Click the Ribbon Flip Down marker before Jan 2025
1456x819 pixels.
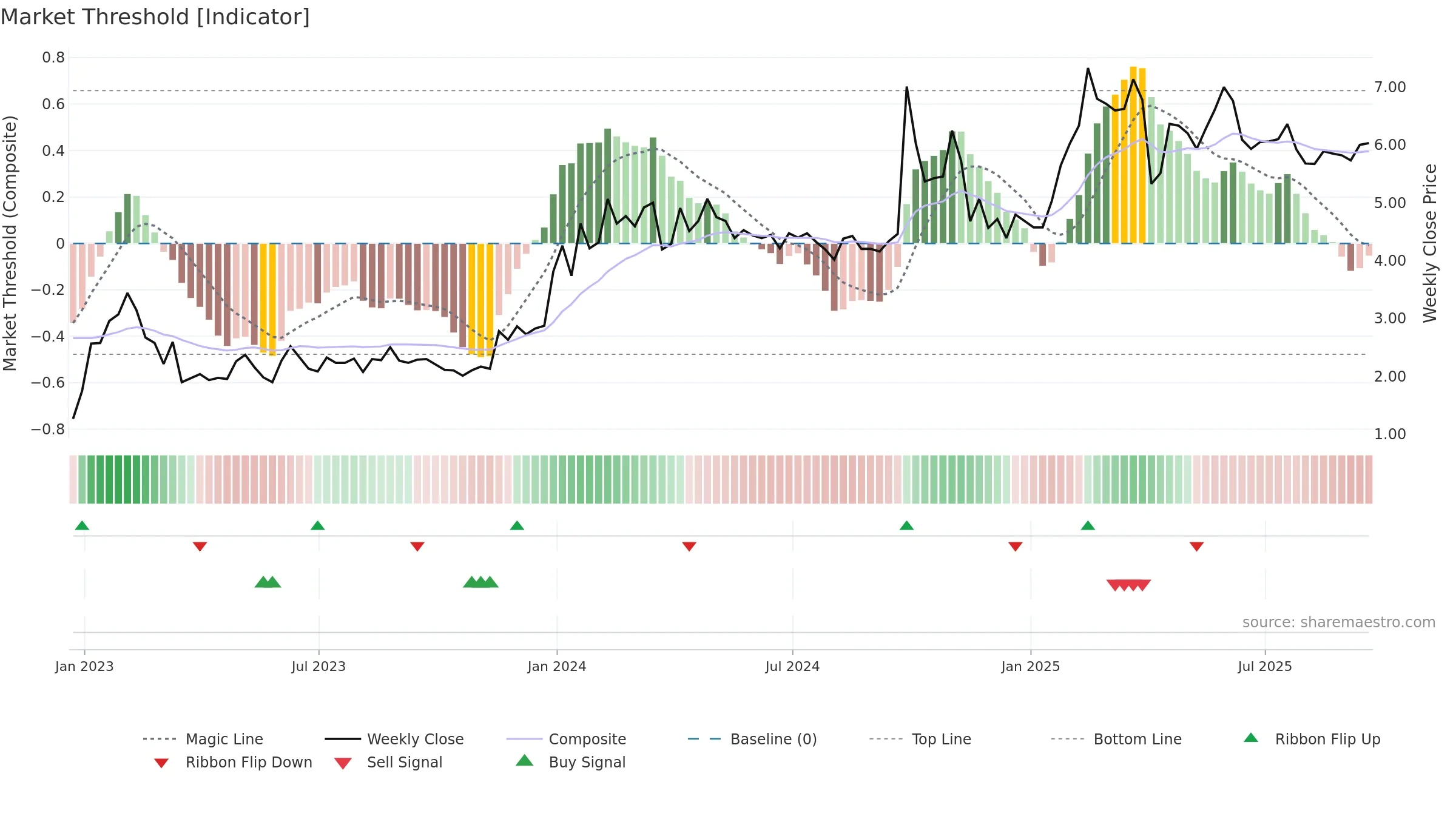coord(1016,547)
